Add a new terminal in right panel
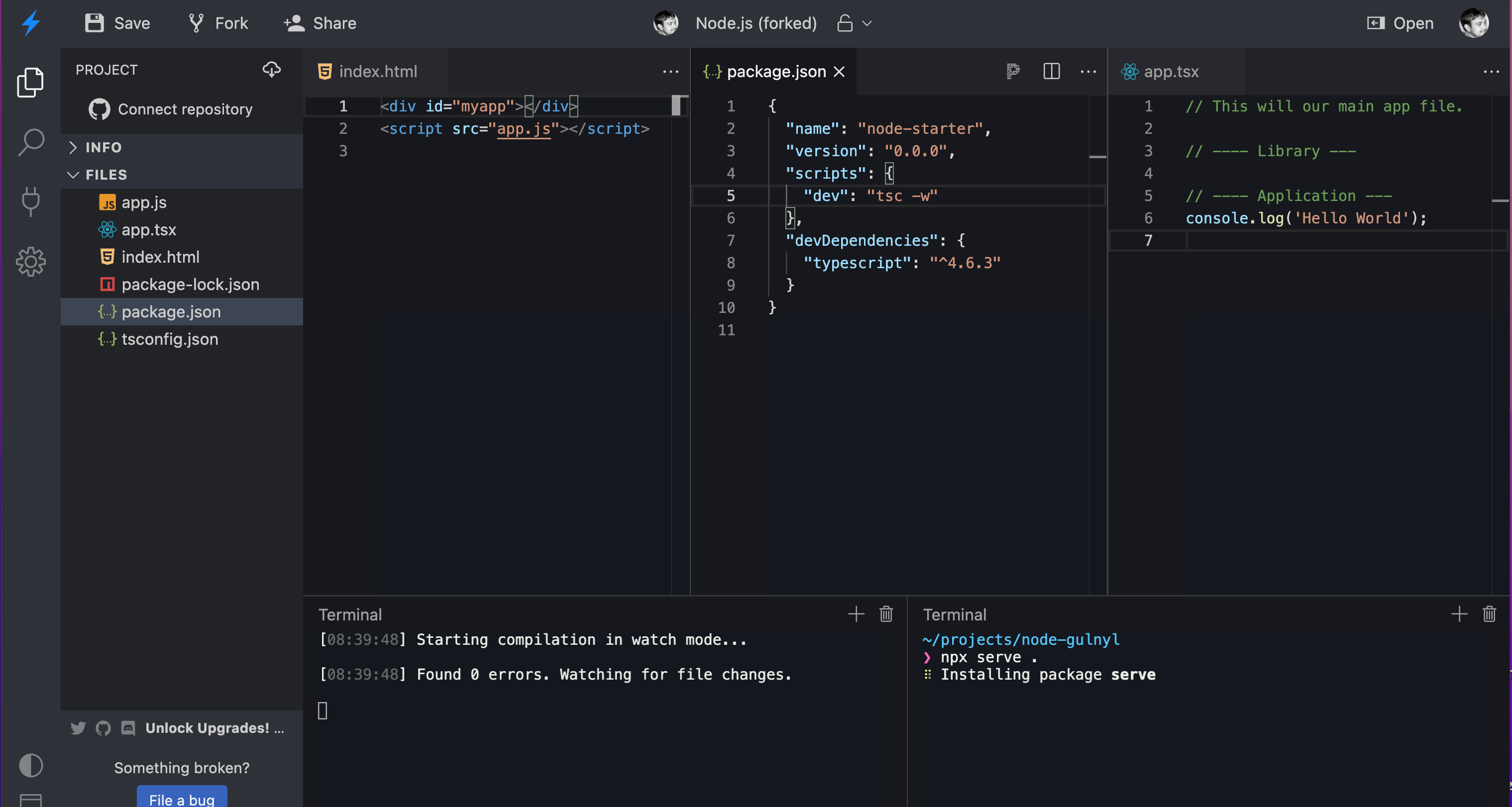The image size is (1512, 807). 1459,614
